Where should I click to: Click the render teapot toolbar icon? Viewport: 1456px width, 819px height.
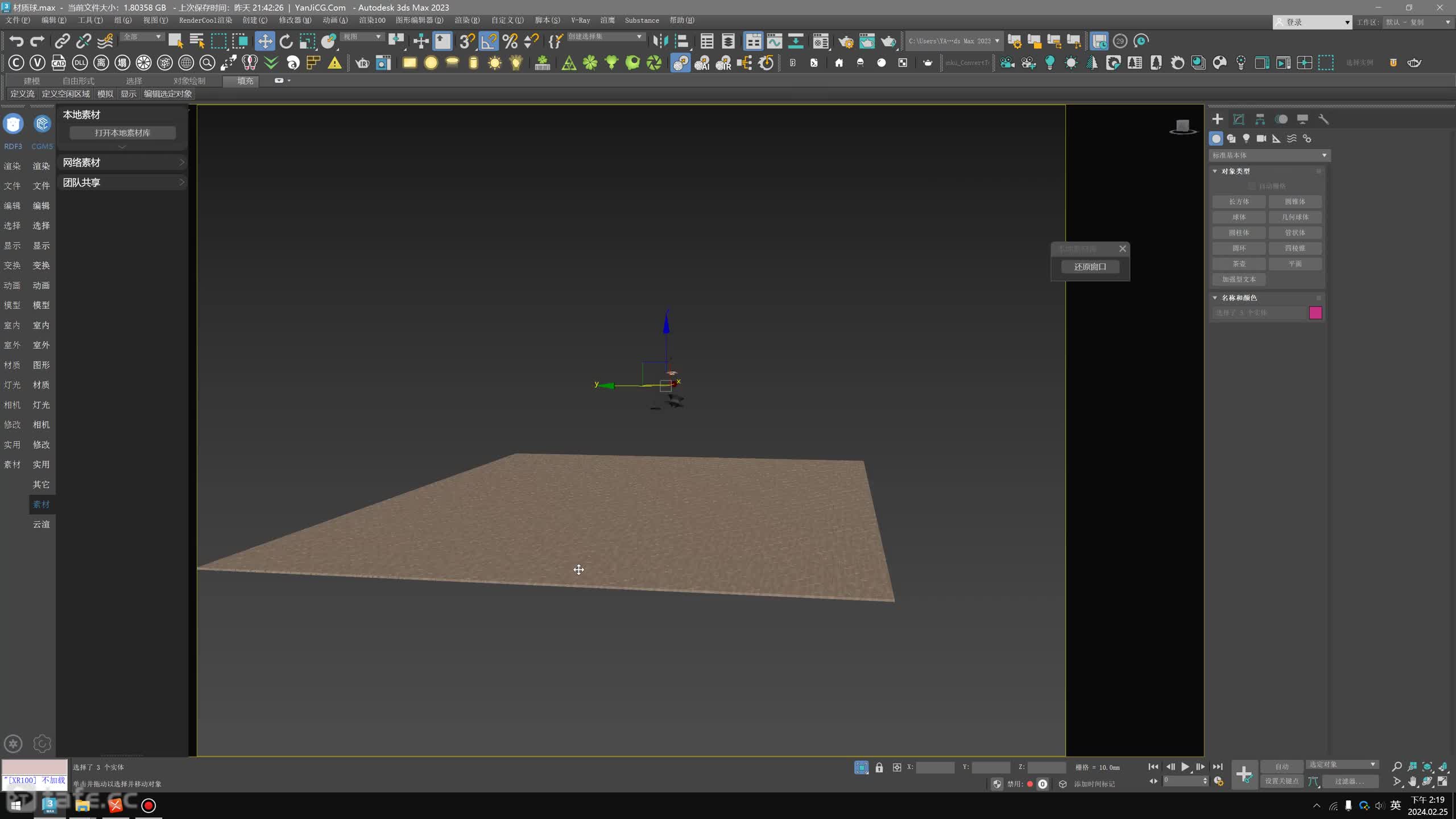coord(888,41)
